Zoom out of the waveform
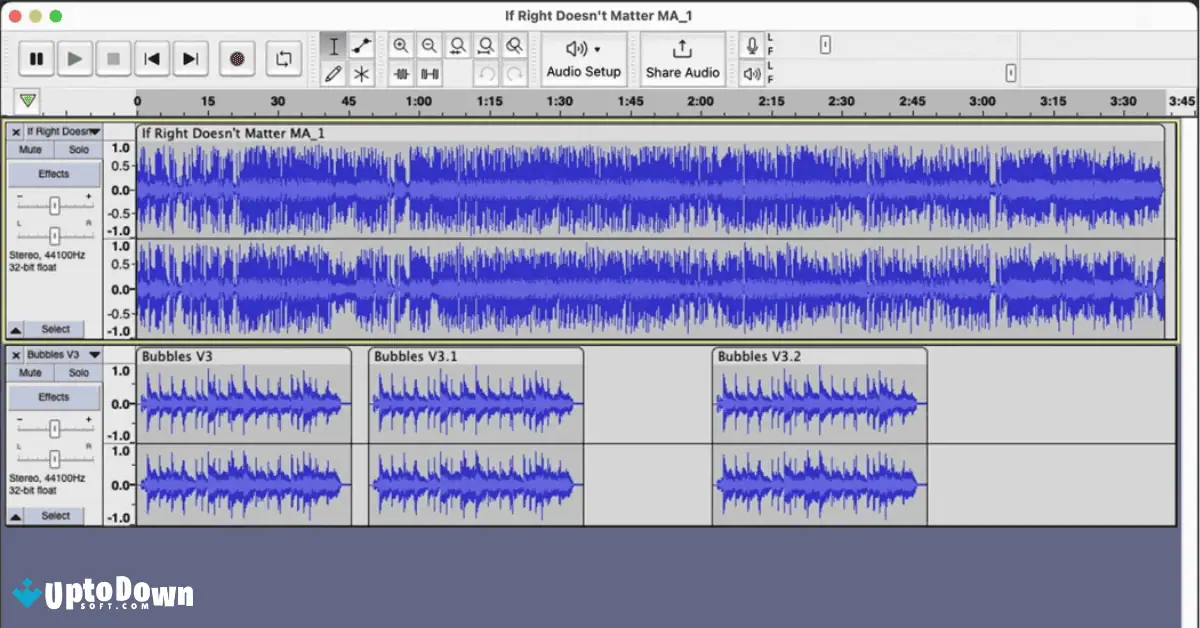The width and height of the screenshot is (1200, 628). [429, 45]
